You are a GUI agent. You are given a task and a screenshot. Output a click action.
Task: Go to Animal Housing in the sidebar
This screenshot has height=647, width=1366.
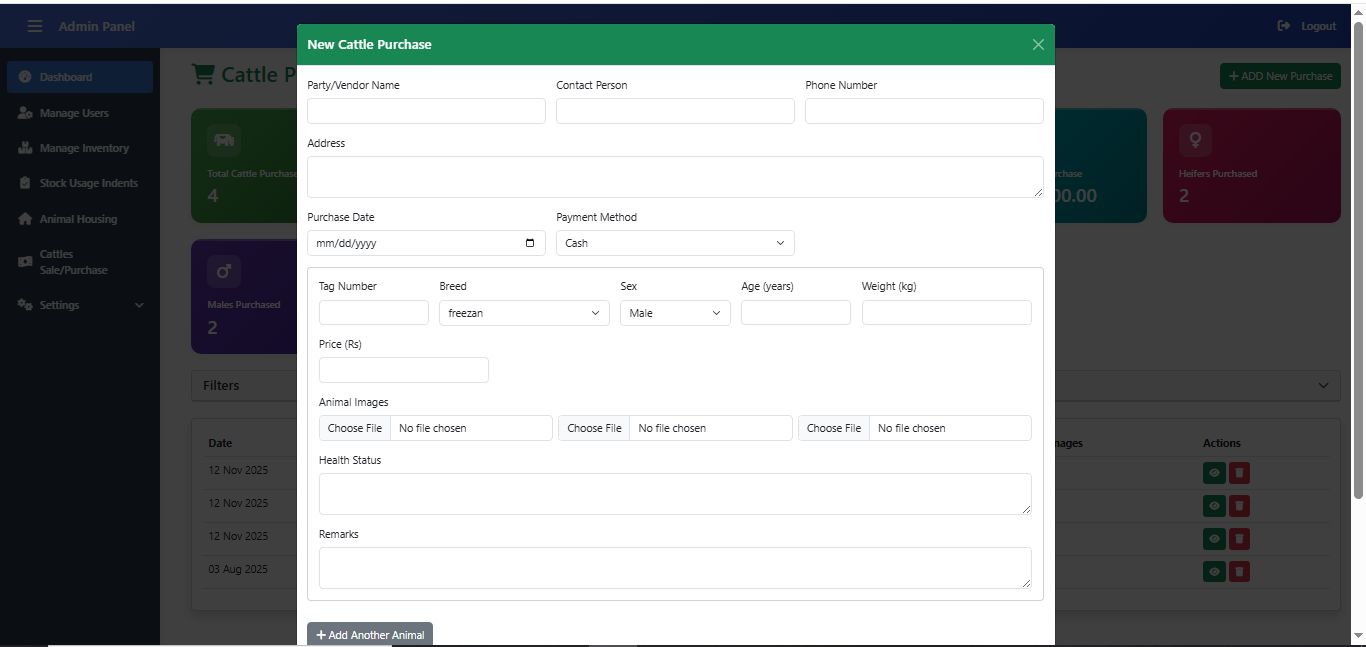point(77,219)
